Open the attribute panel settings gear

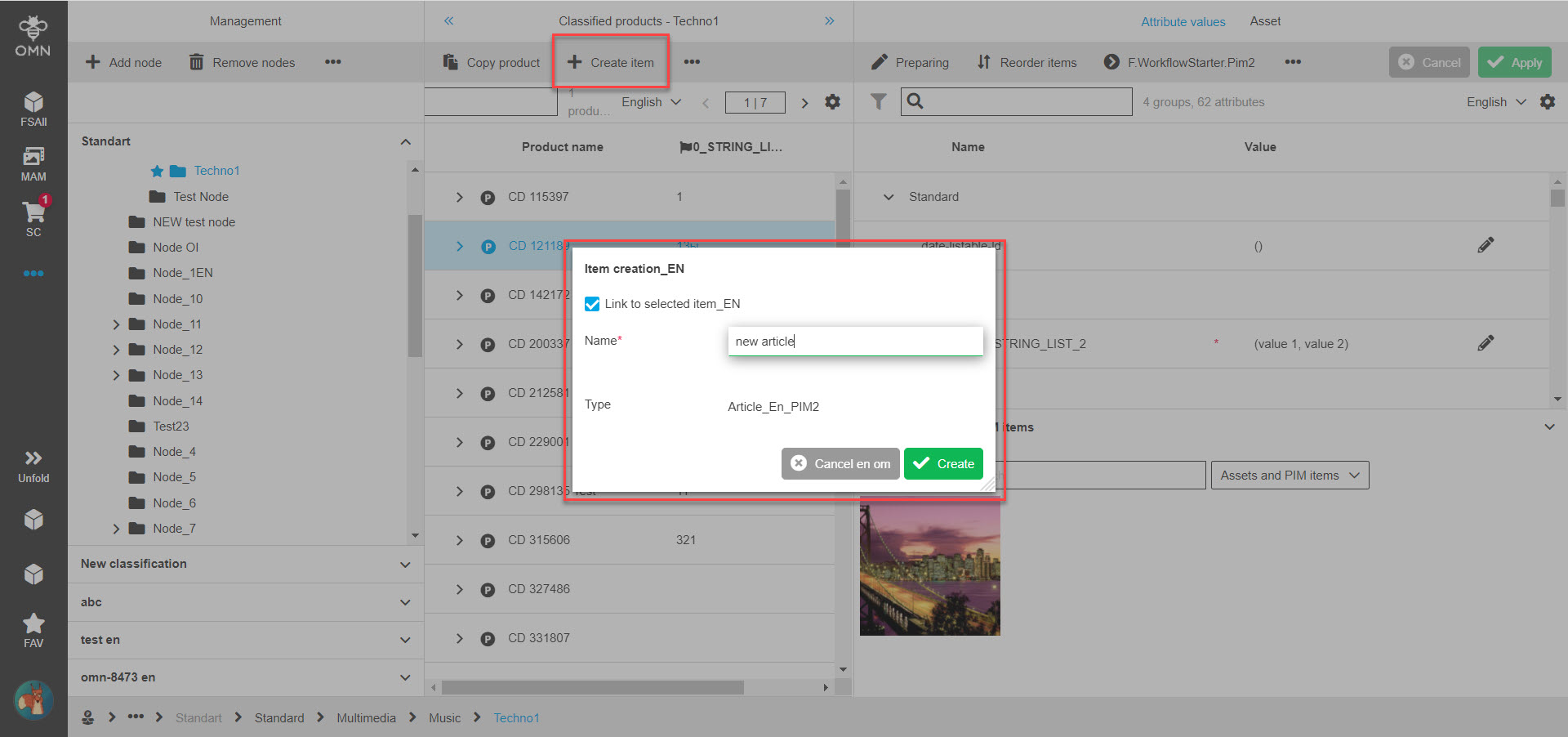[1548, 101]
